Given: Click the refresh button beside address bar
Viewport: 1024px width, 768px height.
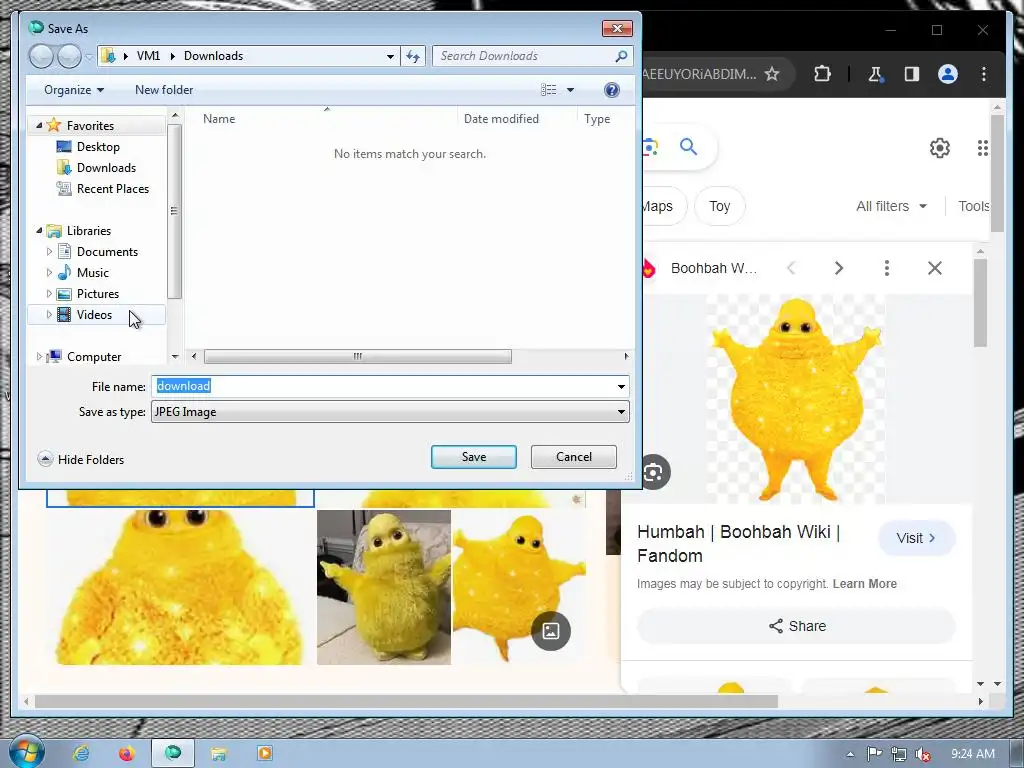Looking at the screenshot, I should (x=413, y=56).
